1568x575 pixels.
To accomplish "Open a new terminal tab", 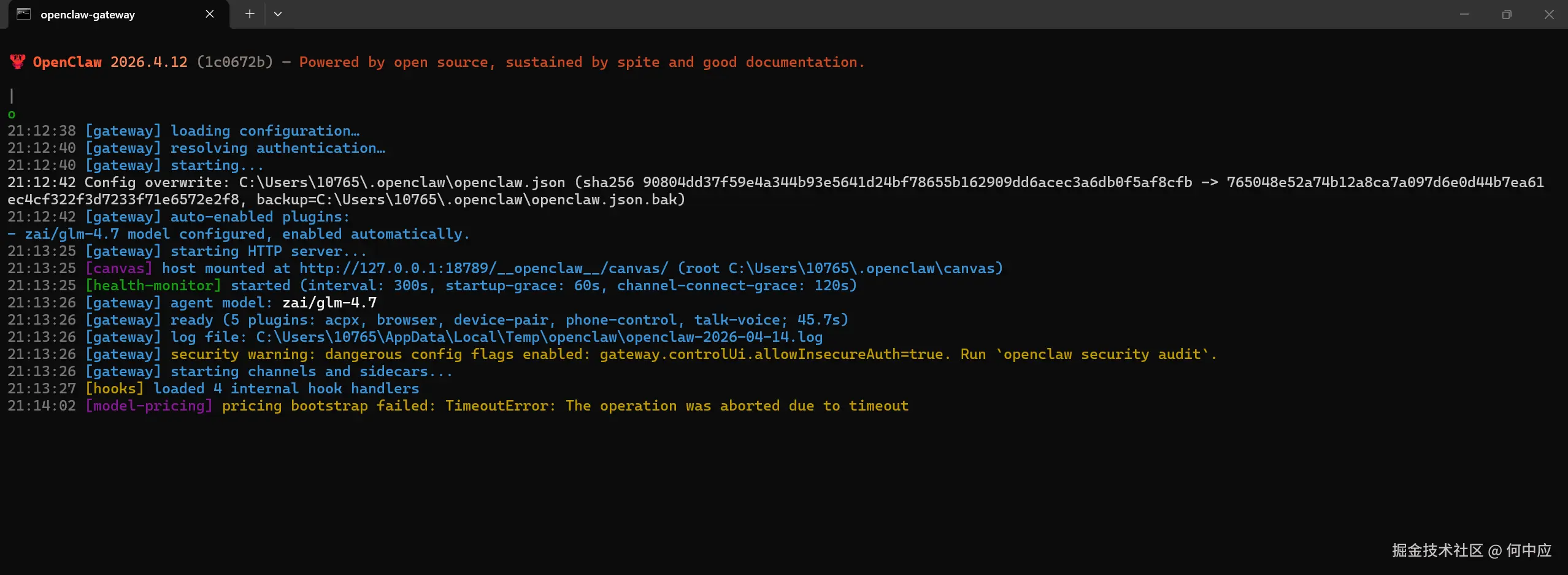I will tap(250, 14).
